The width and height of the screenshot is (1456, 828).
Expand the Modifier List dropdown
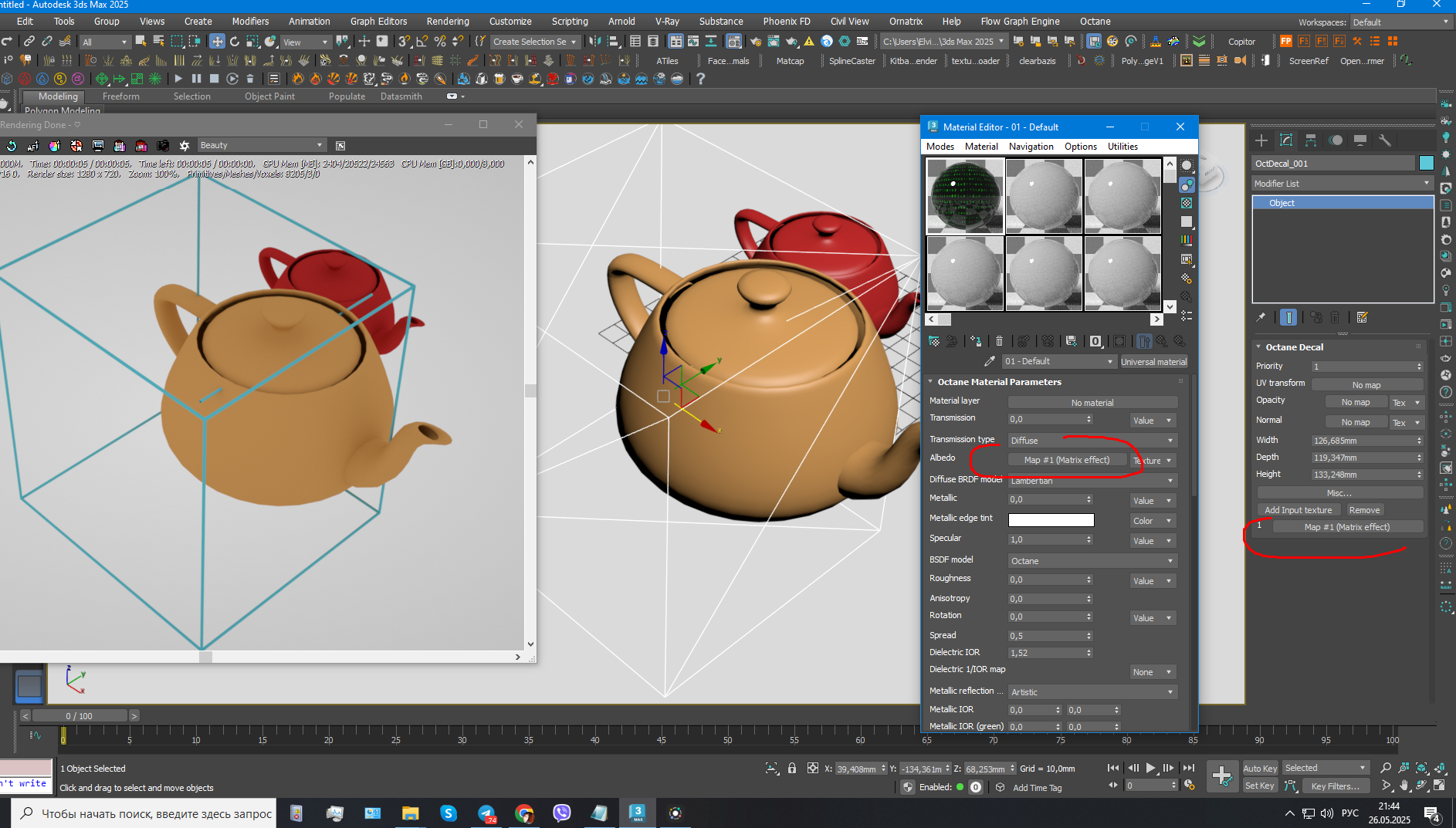coord(1342,184)
